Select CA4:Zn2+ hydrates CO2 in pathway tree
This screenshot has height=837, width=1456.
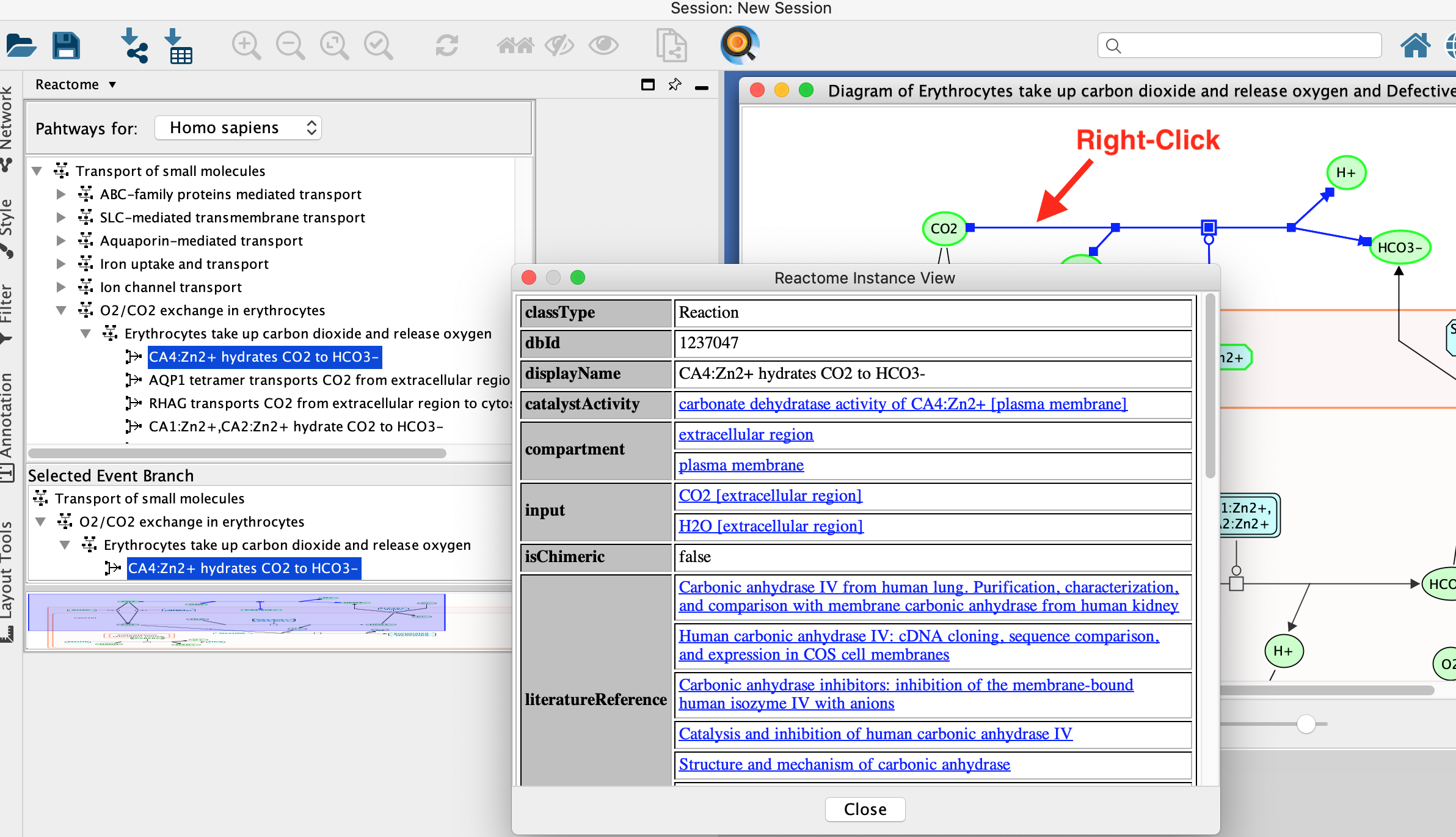coord(264,357)
